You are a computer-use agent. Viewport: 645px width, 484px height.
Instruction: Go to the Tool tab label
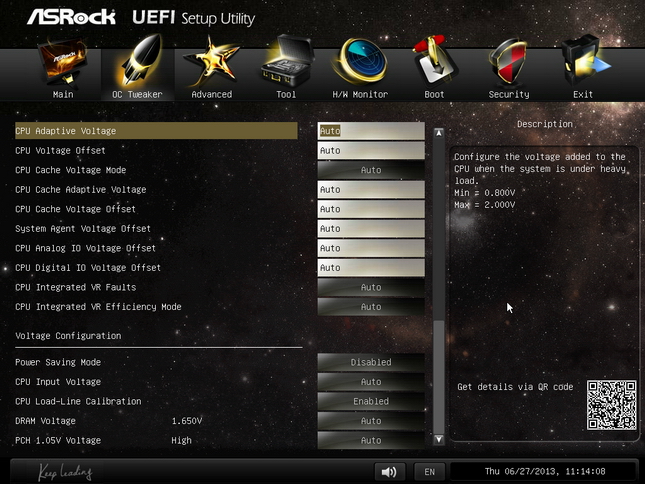286,95
